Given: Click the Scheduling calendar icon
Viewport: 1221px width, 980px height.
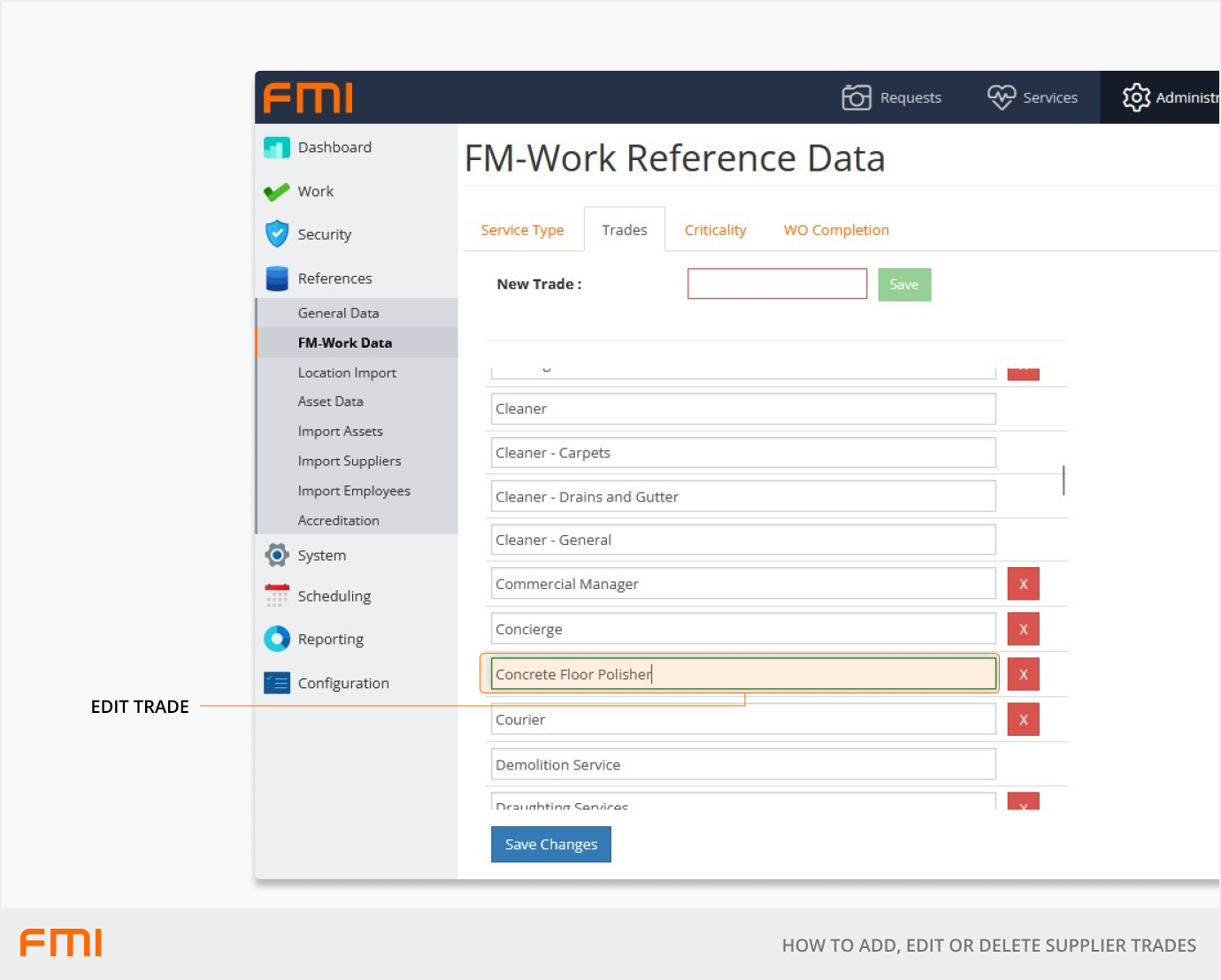Looking at the screenshot, I should (x=277, y=596).
